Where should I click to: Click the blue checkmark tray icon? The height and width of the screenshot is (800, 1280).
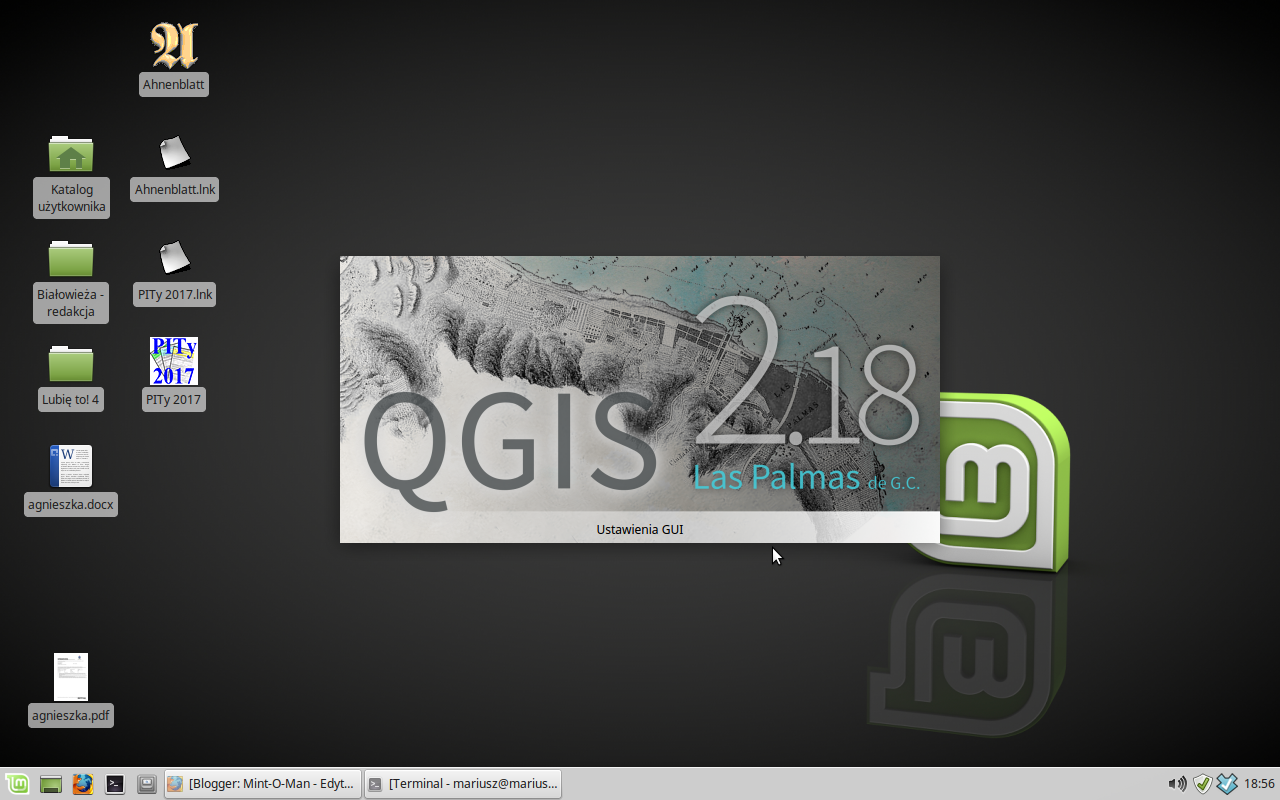1226,784
